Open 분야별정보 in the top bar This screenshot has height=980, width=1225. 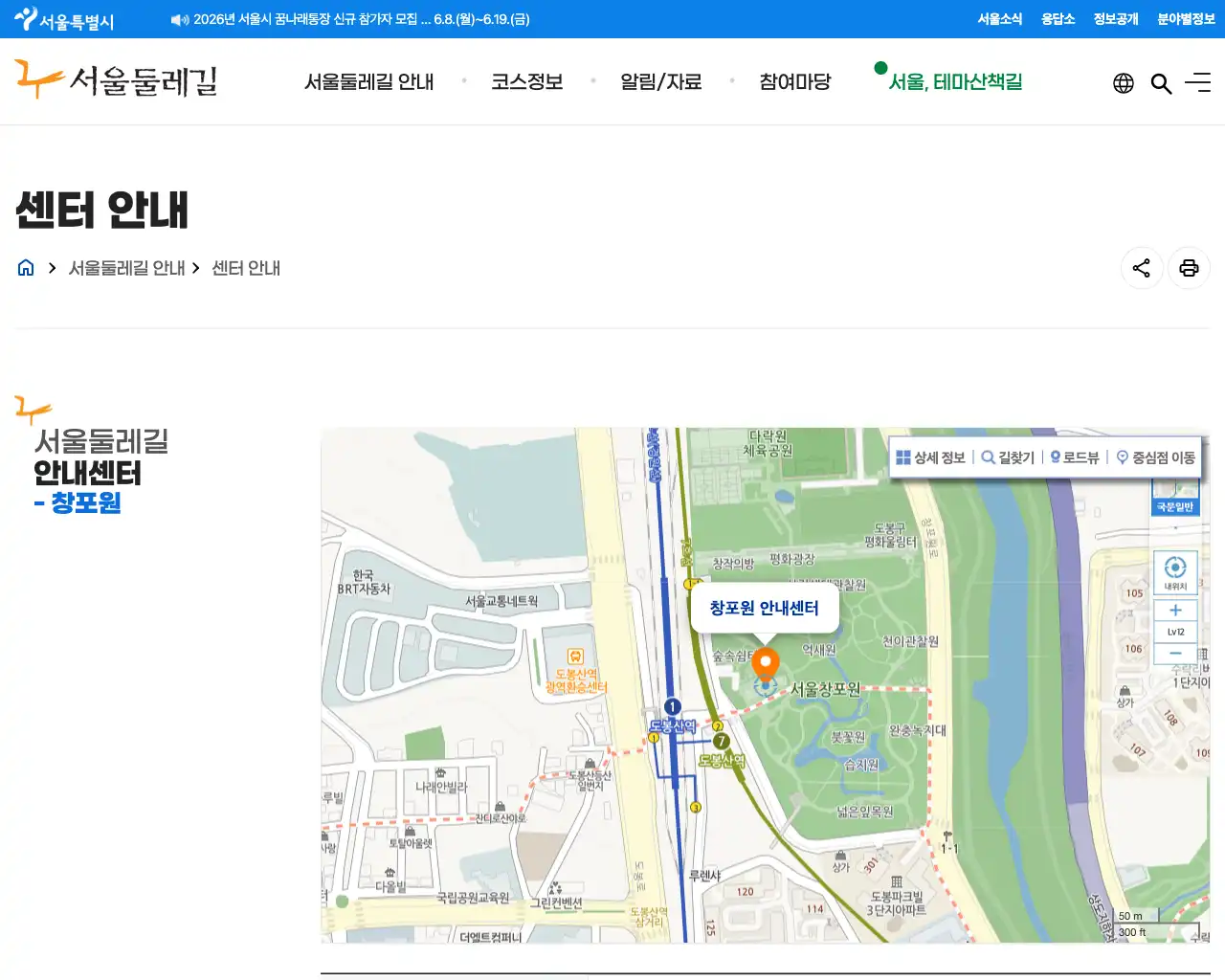1186,19
